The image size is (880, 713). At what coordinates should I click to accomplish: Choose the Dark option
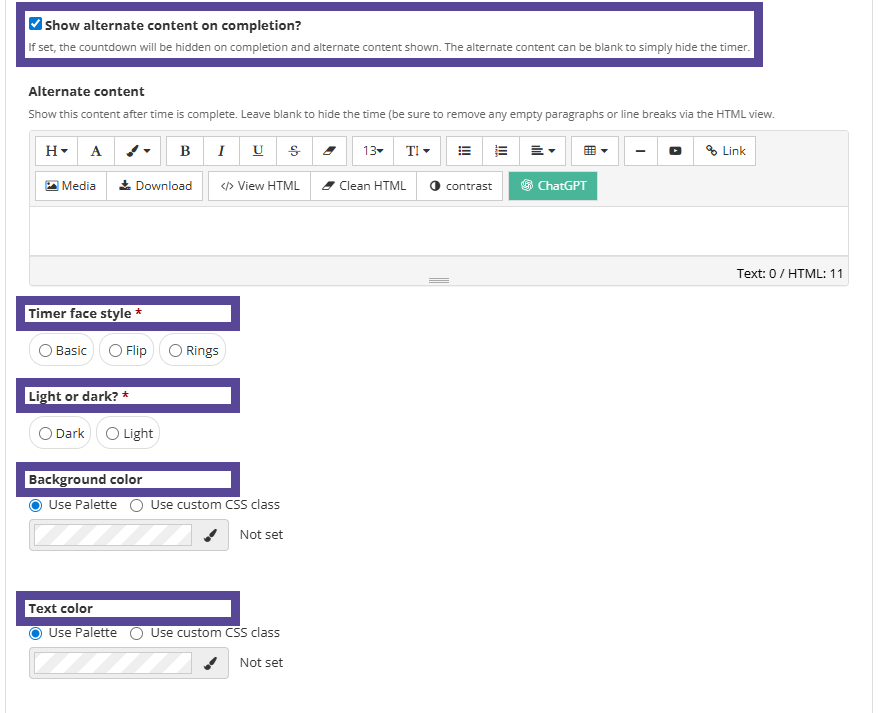pyautogui.click(x=60, y=433)
